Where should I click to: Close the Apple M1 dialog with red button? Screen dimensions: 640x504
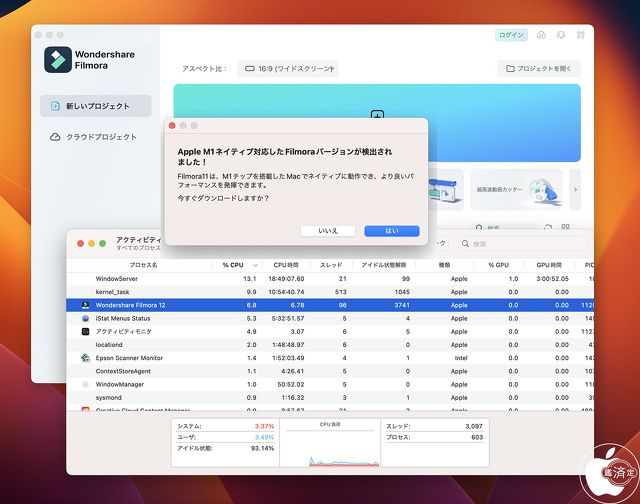(x=172, y=126)
